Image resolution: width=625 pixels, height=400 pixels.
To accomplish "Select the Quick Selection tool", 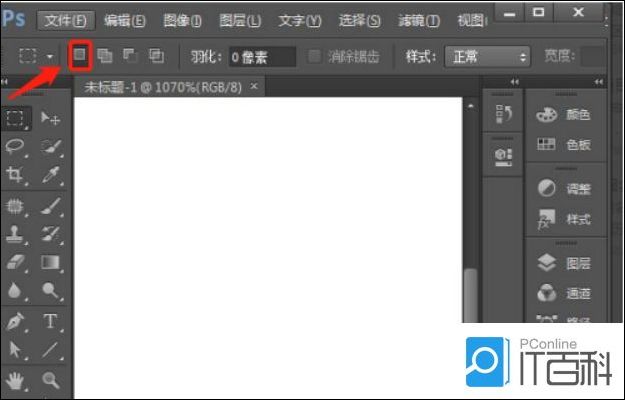I will [51, 146].
